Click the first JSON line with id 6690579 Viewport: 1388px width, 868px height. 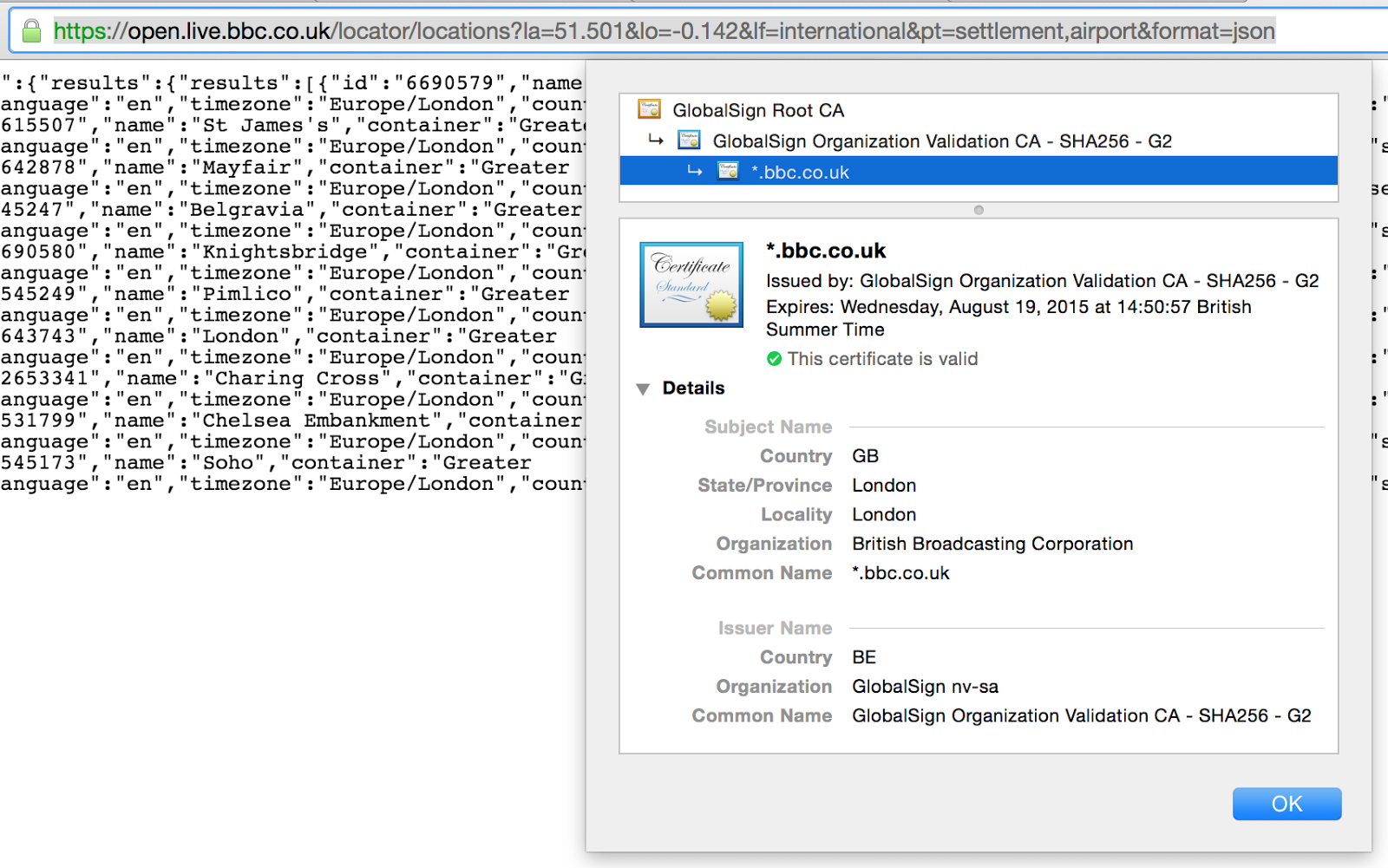[x=291, y=83]
